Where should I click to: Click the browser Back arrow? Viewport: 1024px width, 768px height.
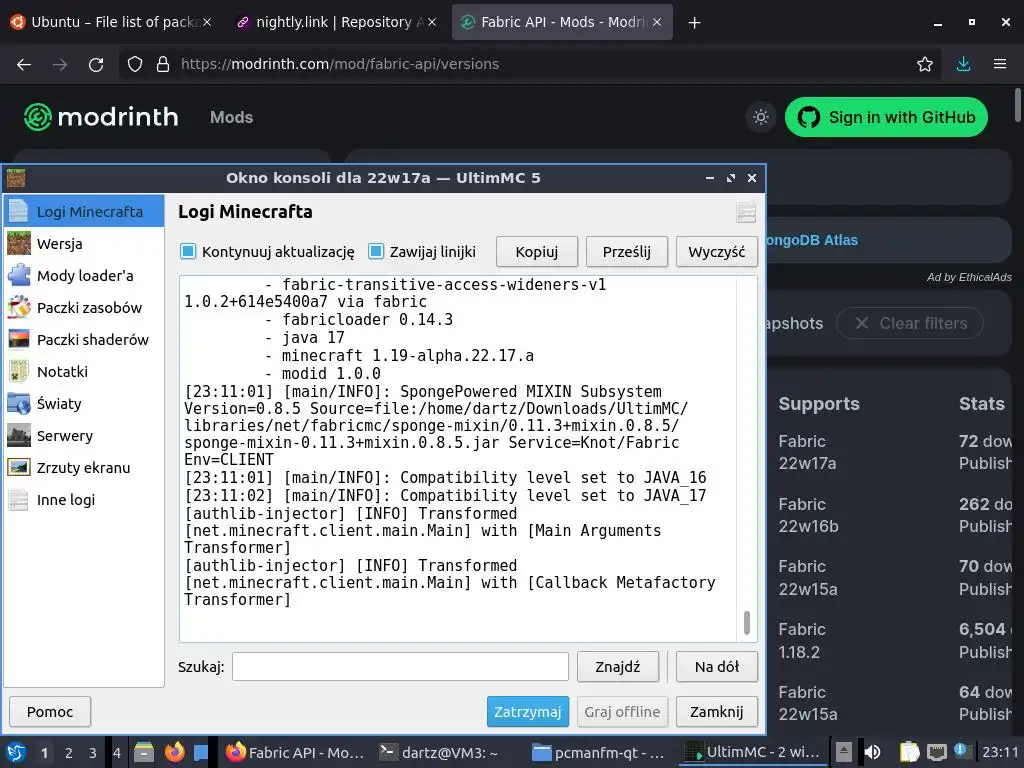pos(24,64)
